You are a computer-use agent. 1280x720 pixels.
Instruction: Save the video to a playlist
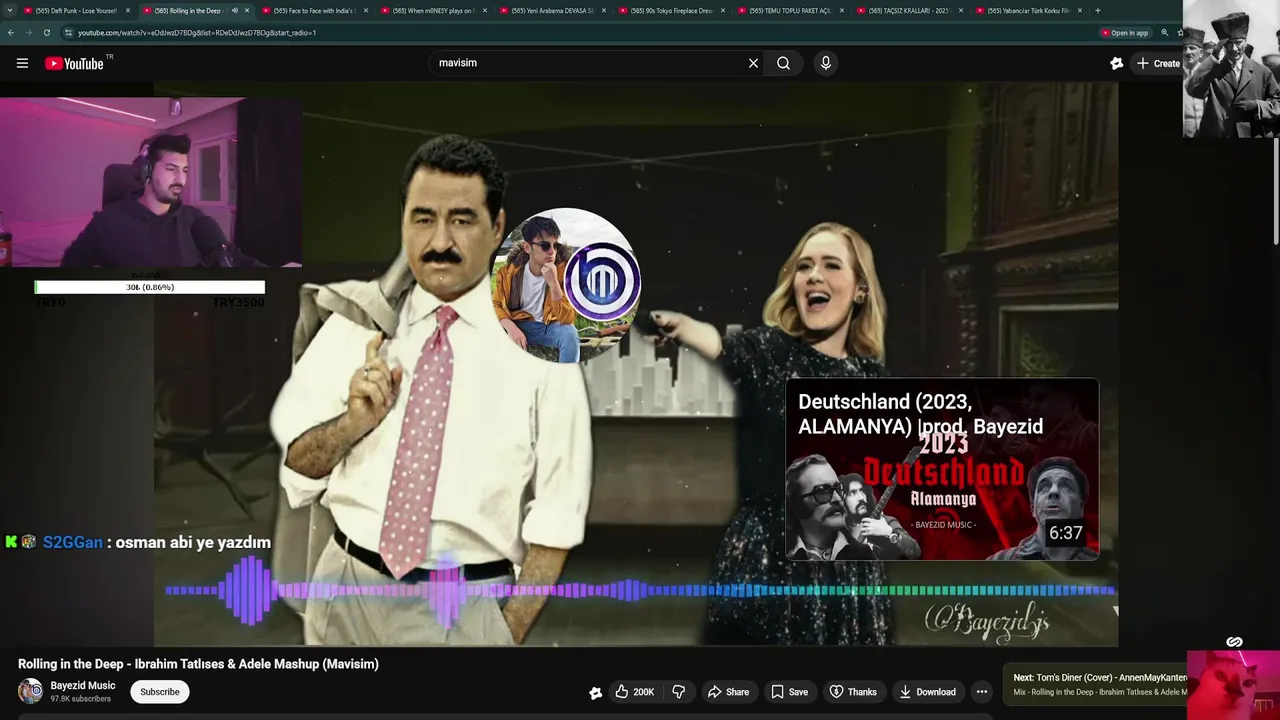[789, 692]
